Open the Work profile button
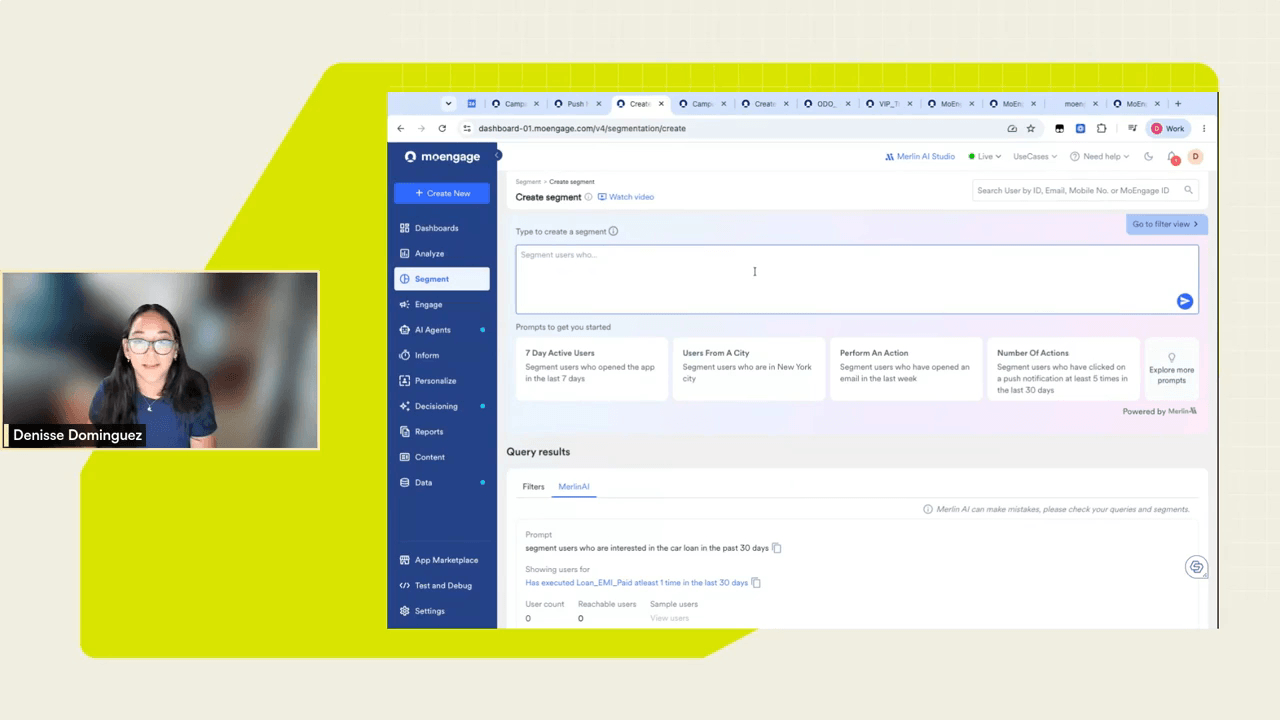This screenshot has width=1280, height=720. pyautogui.click(x=1168, y=128)
